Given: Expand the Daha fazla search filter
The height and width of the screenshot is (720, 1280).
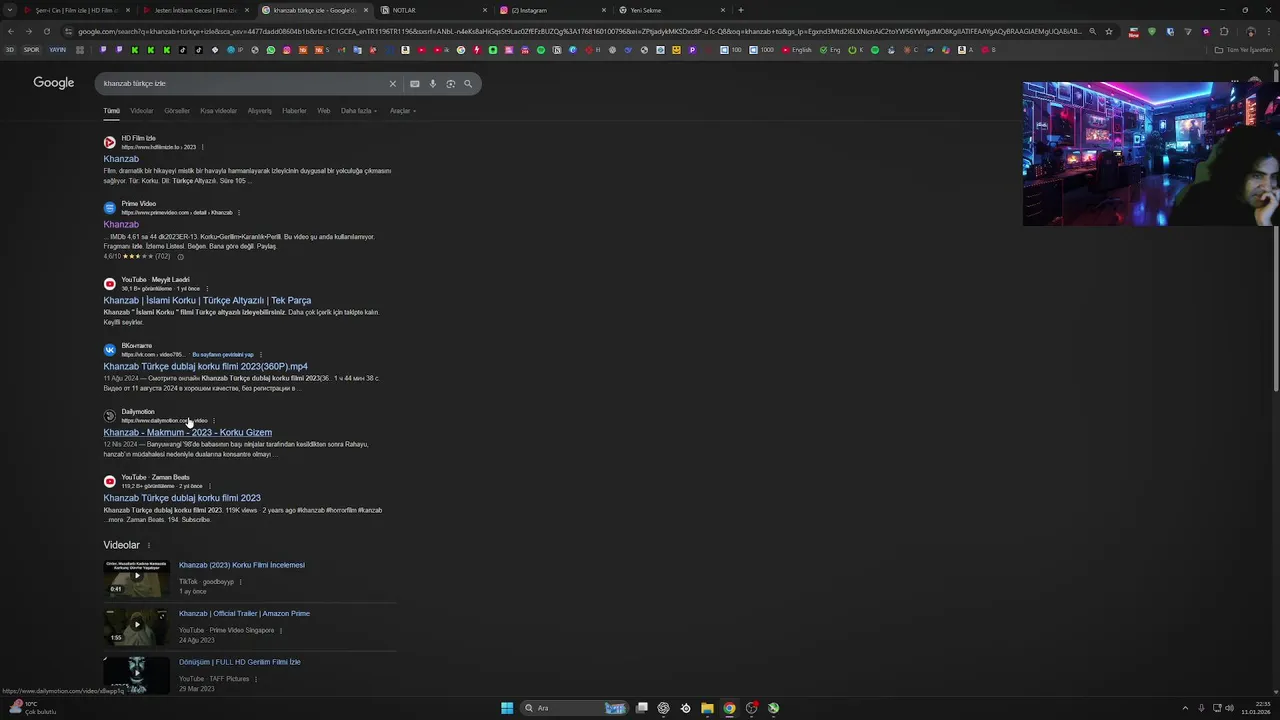Looking at the screenshot, I should (x=359, y=111).
